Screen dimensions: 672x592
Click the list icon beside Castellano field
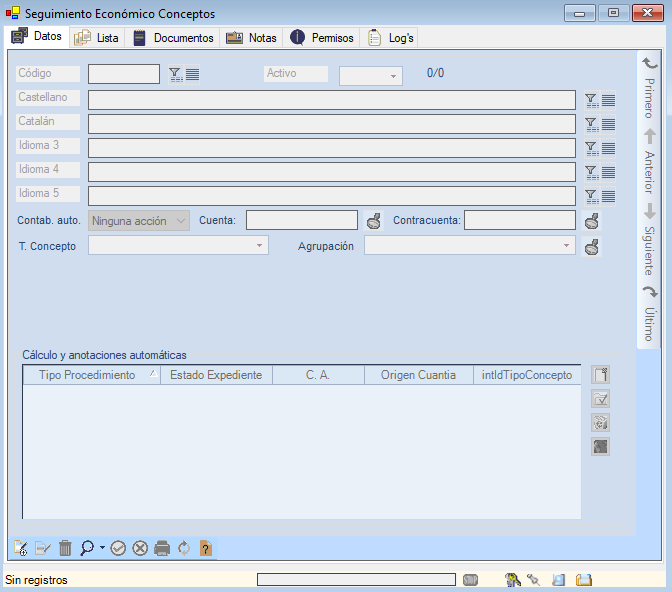pos(608,100)
